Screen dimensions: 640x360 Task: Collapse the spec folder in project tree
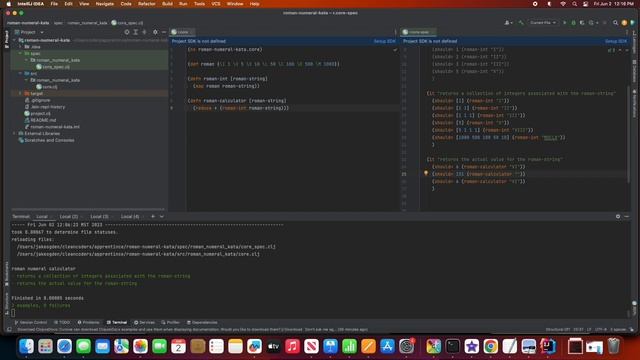(x=20, y=53)
